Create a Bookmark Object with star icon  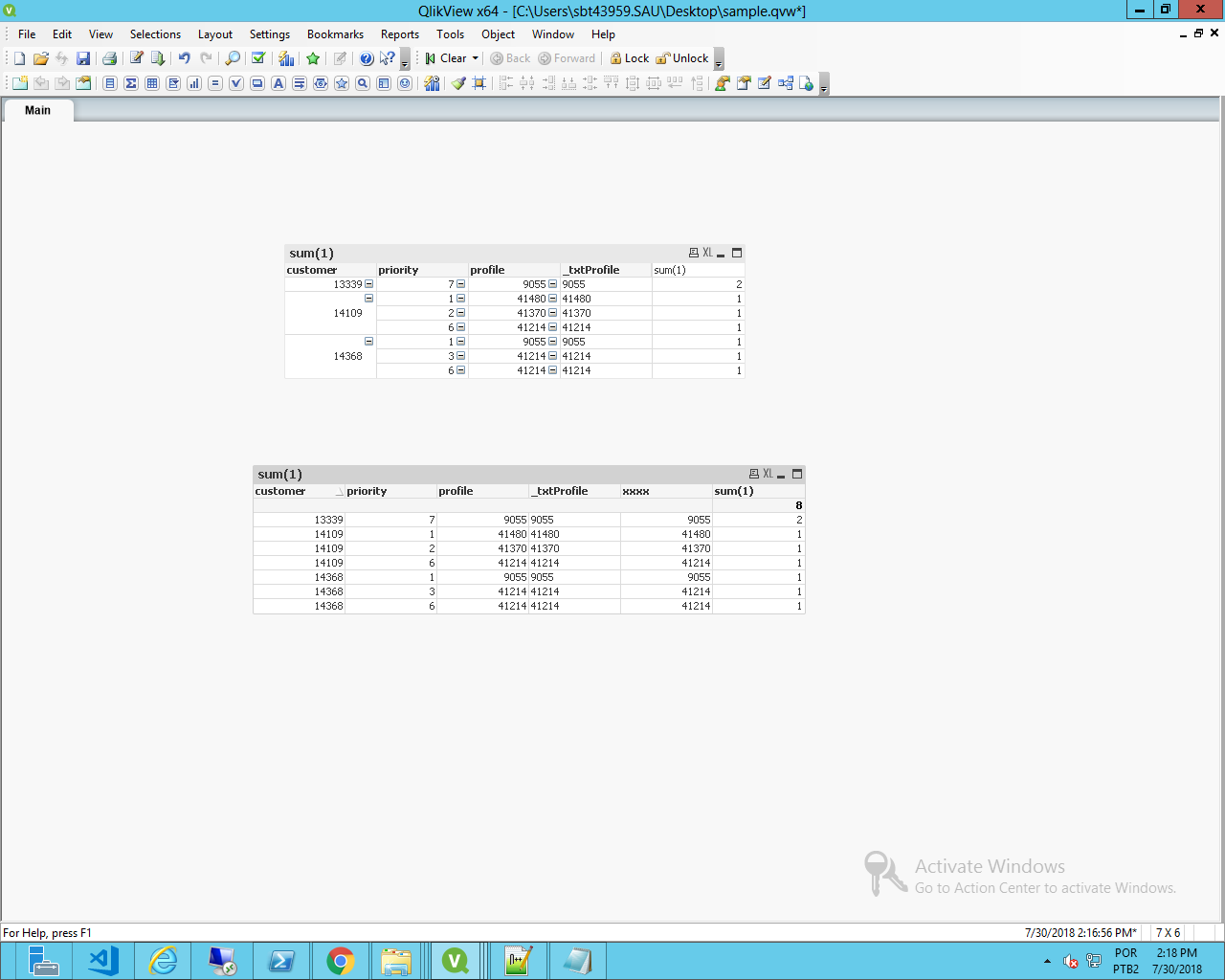(x=342, y=83)
